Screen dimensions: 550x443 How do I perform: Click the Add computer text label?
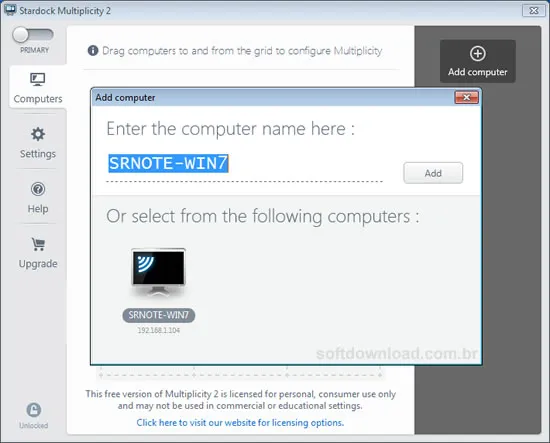tap(478, 72)
